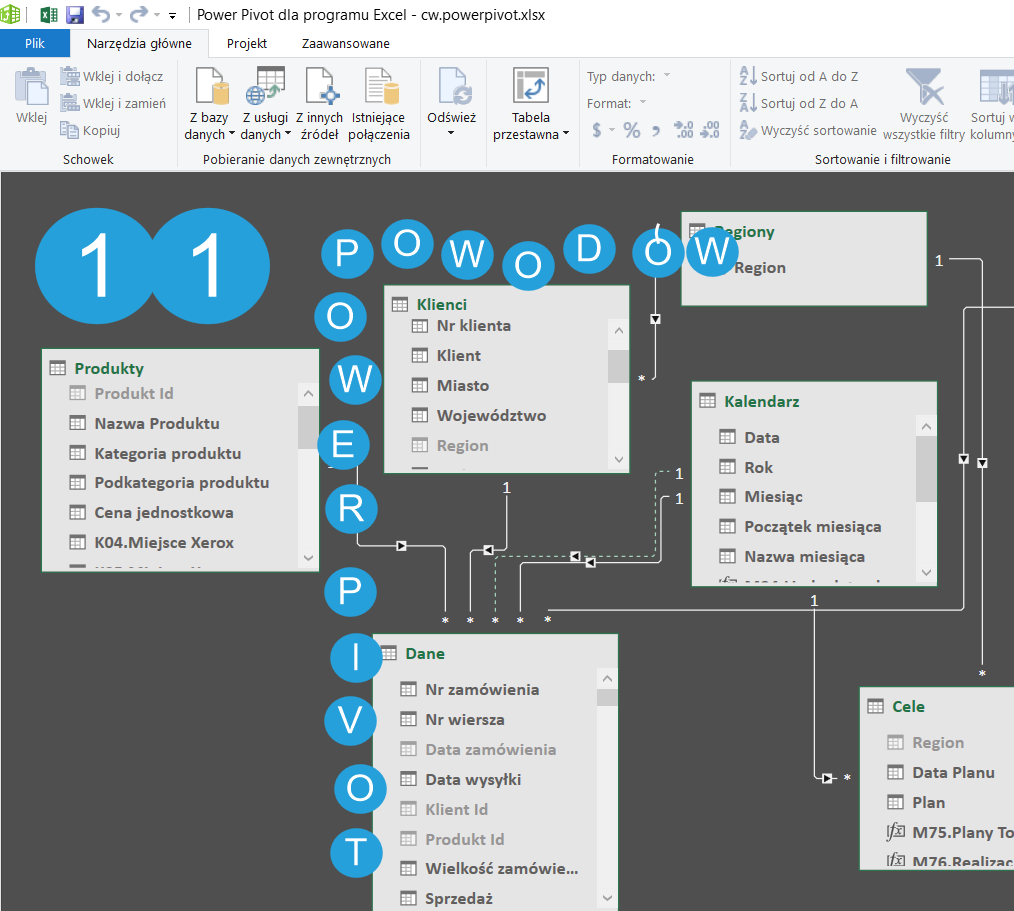Click the Odśwież refresh icon
Viewport: 1014px width, 911px height.
pyautogui.click(x=452, y=87)
